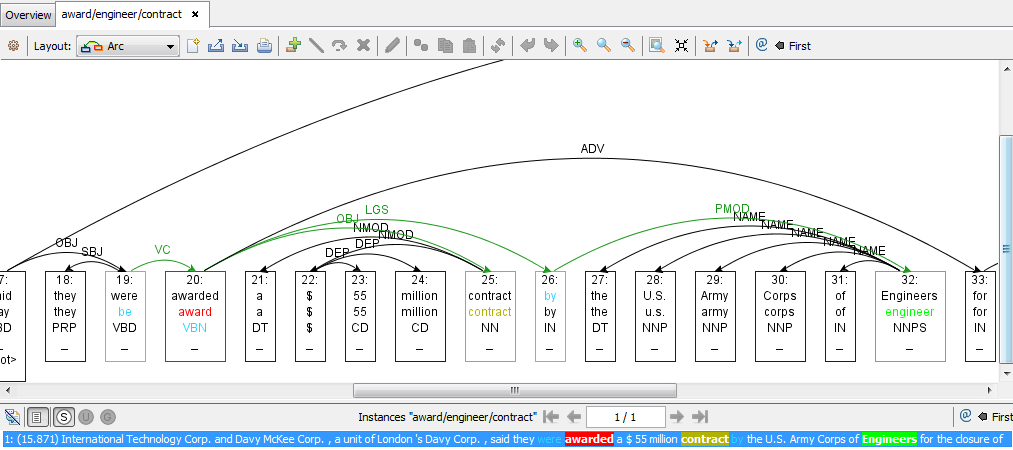Click the SBJ edge label

point(92,251)
